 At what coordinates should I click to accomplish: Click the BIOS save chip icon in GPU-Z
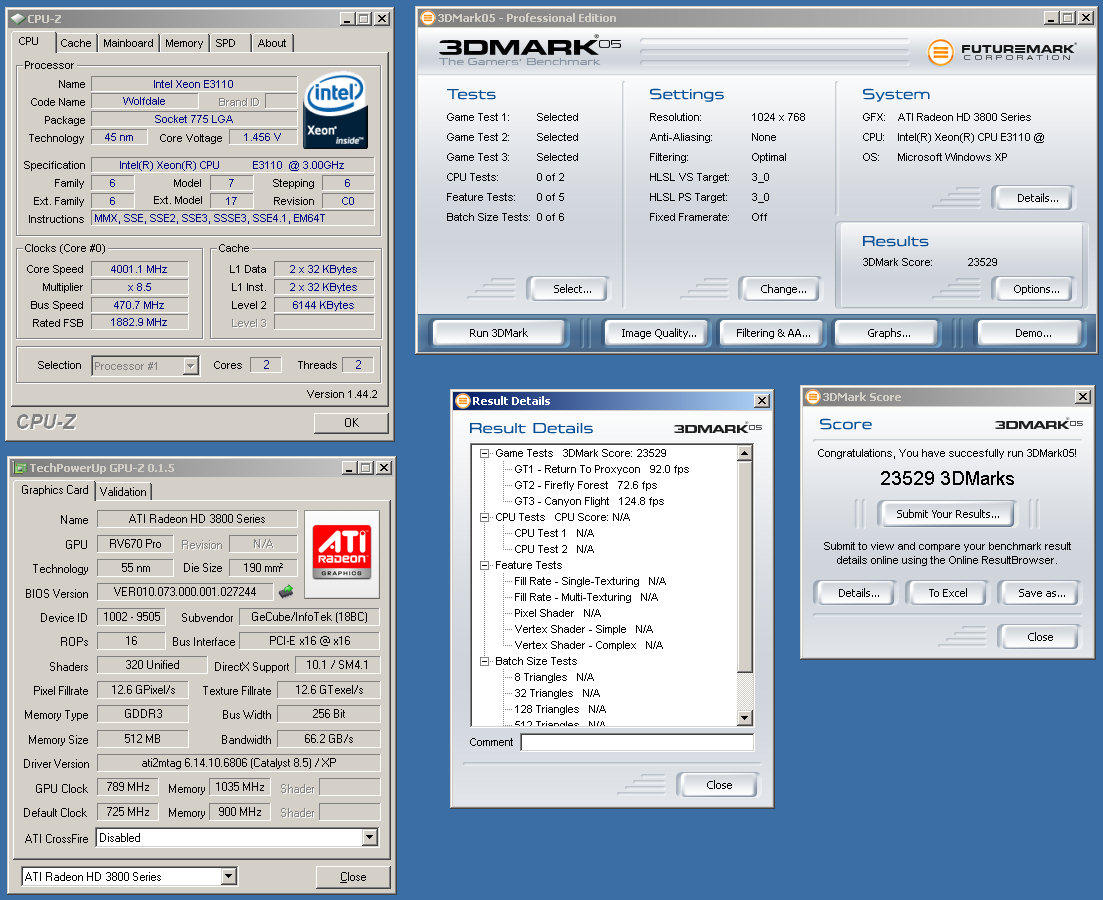[286, 592]
